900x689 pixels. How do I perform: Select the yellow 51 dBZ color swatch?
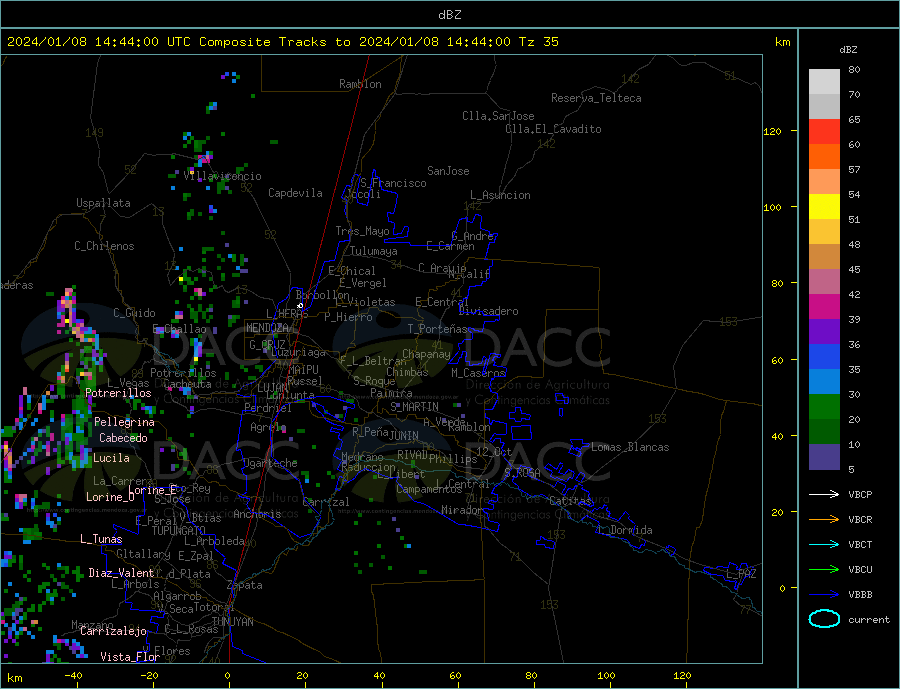(x=824, y=207)
